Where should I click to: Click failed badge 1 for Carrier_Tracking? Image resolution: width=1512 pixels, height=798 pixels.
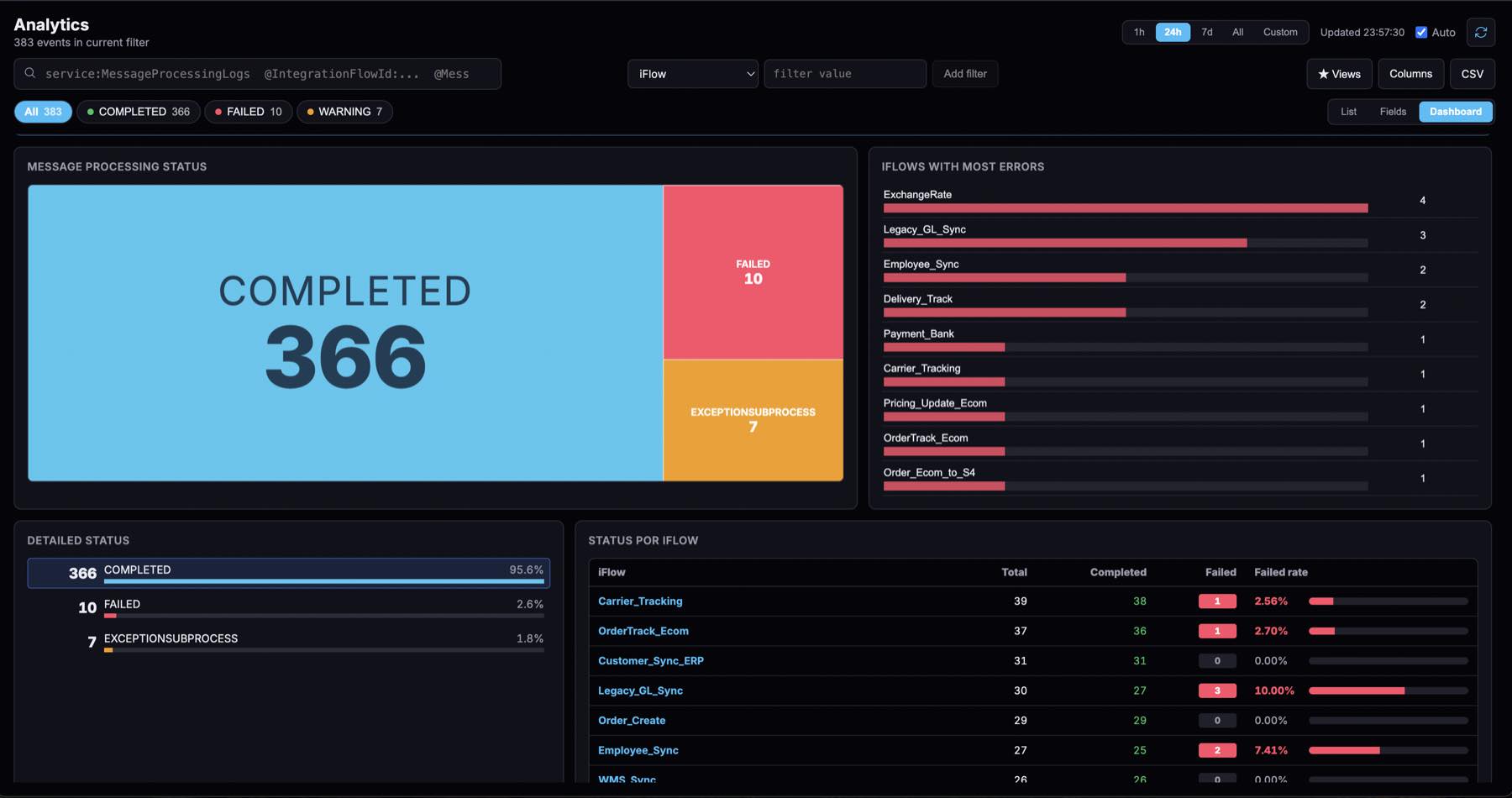pos(1217,601)
